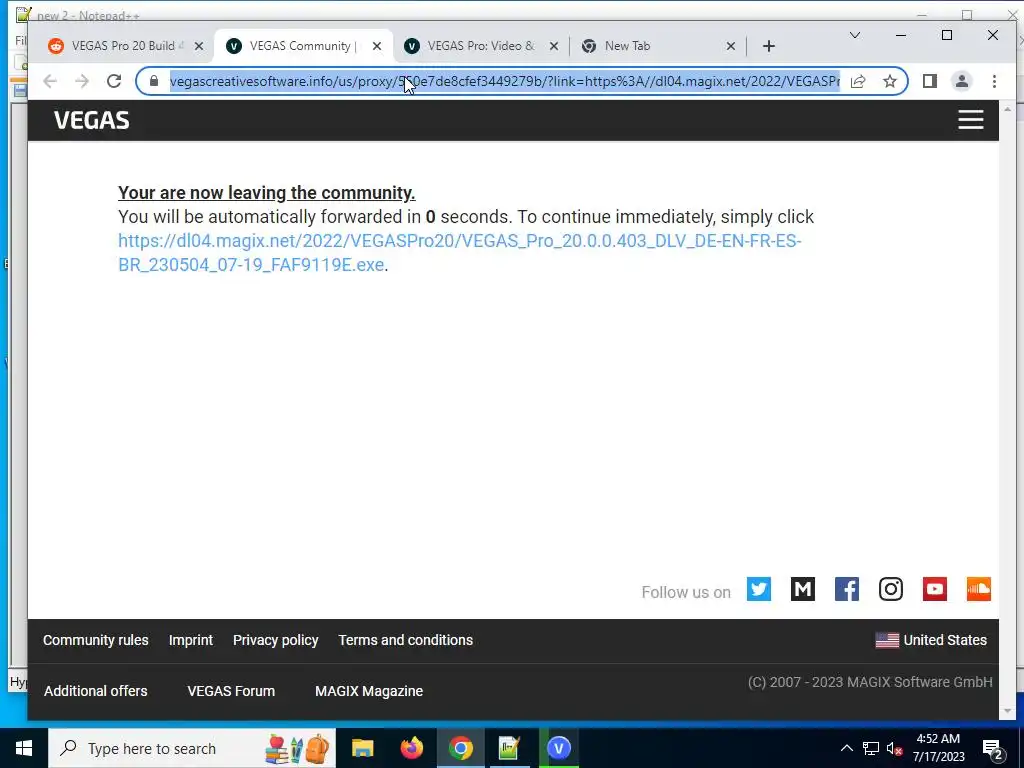Open the VEGAS Instagram icon

point(891,589)
